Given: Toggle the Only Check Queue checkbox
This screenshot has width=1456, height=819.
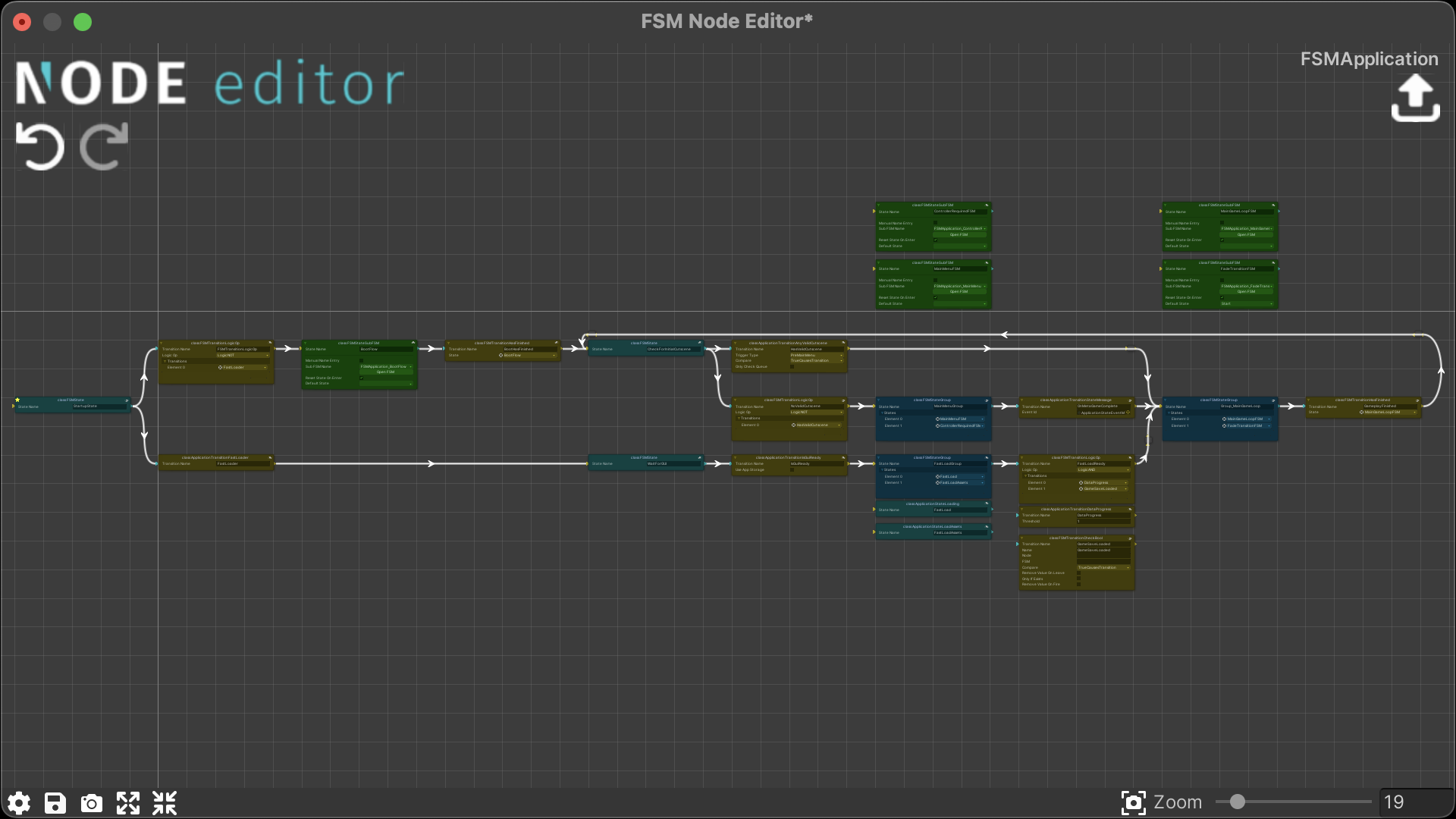Looking at the screenshot, I should click(792, 367).
